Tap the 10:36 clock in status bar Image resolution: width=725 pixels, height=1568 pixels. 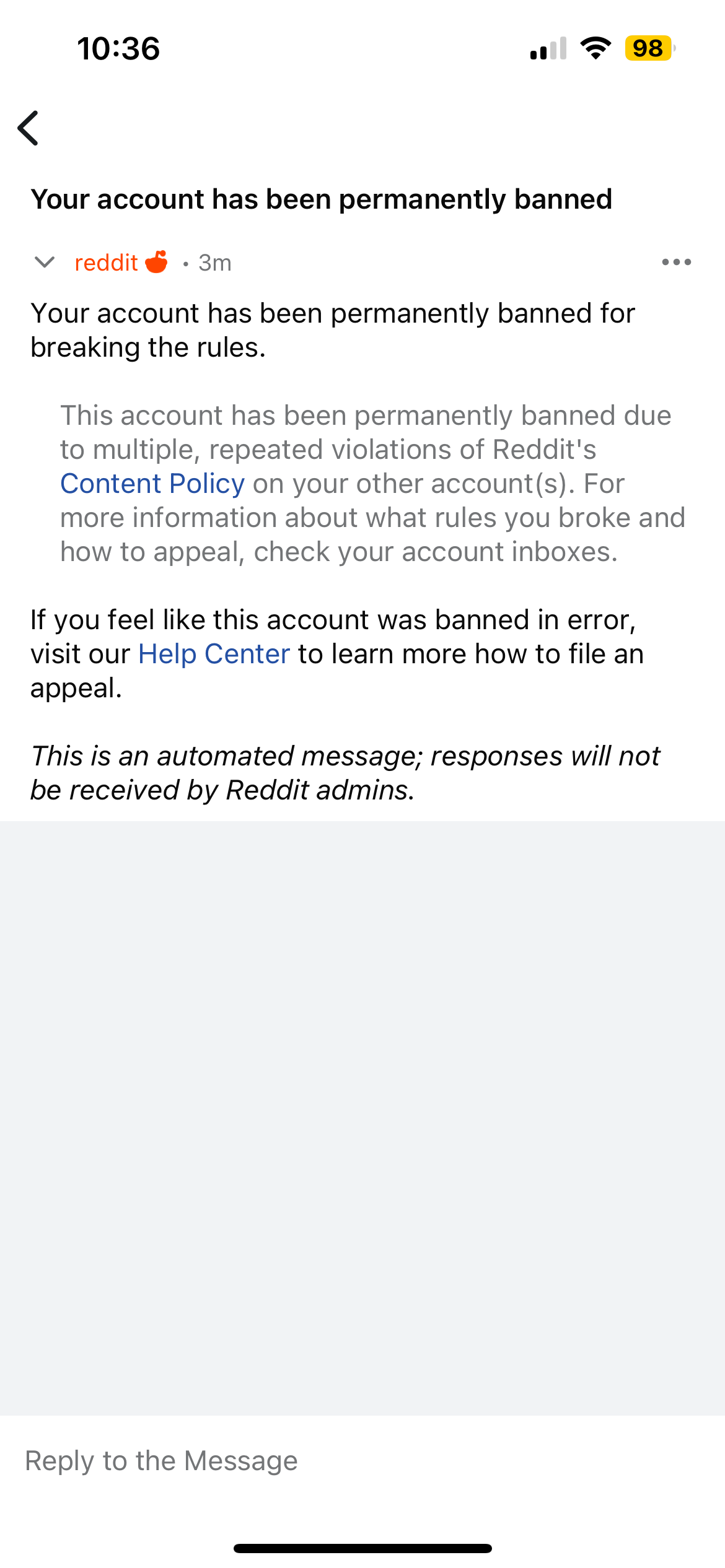point(118,48)
